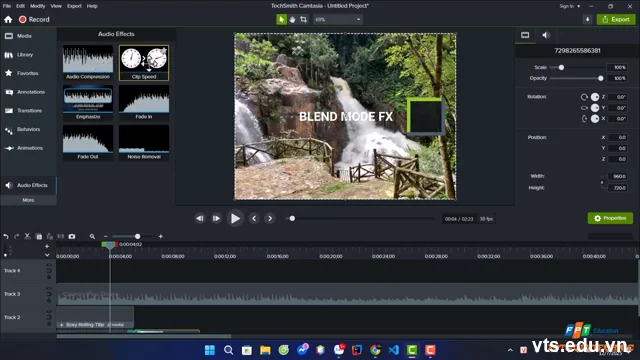Zoom out the timeline with minus
The image size is (640, 360).
coord(105,236)
